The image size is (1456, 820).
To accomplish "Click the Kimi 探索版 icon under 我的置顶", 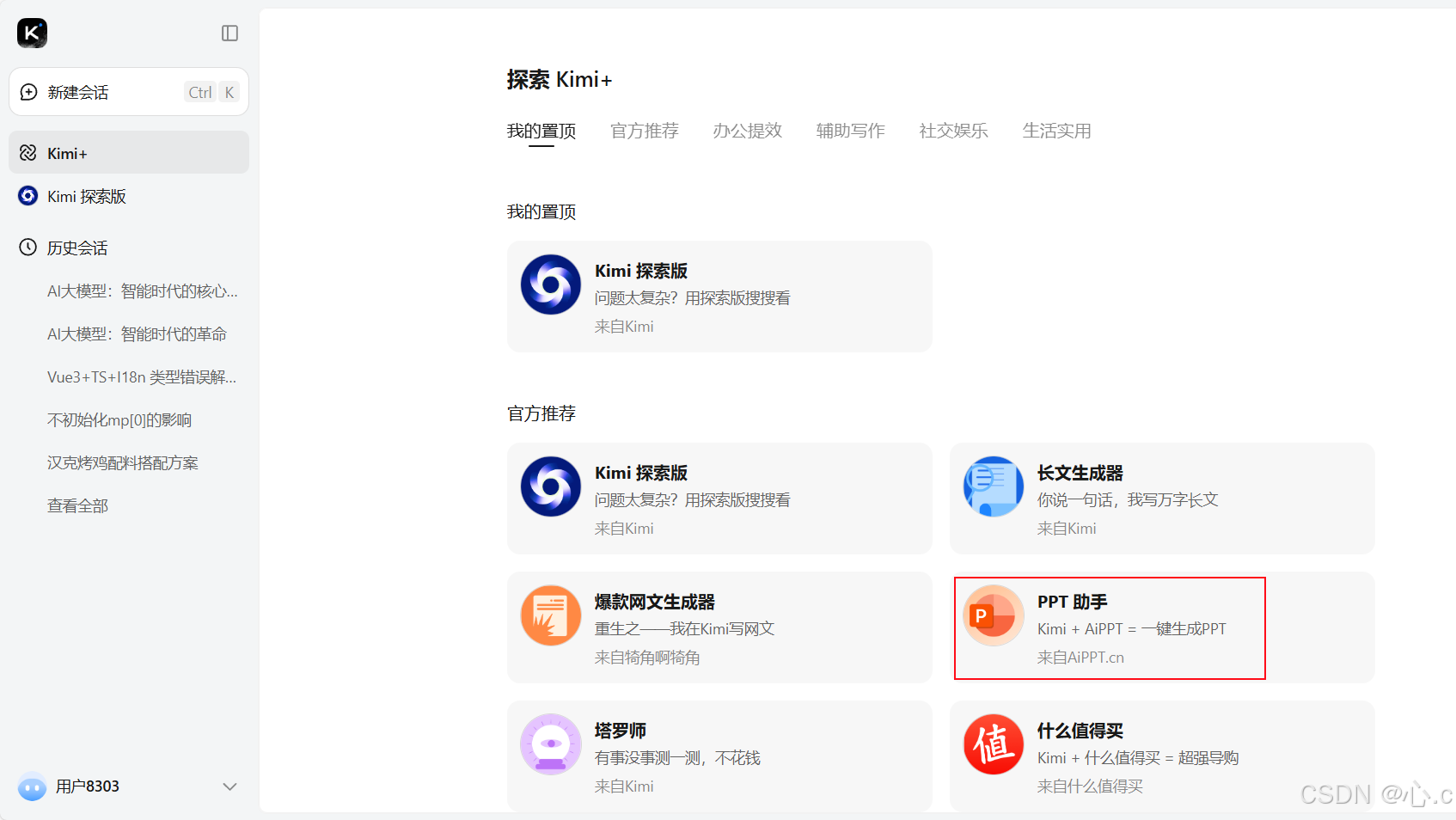I will [x=551, y=285].
